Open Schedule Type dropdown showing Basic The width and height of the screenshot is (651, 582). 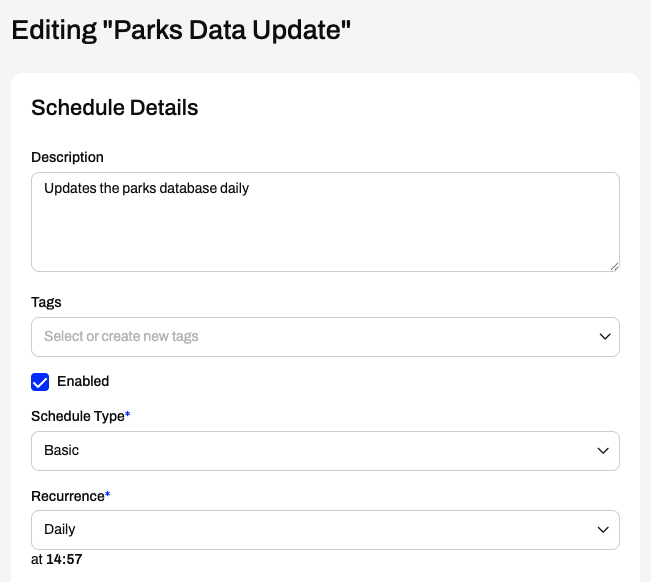pyautogui.click(x=325, y=451)
